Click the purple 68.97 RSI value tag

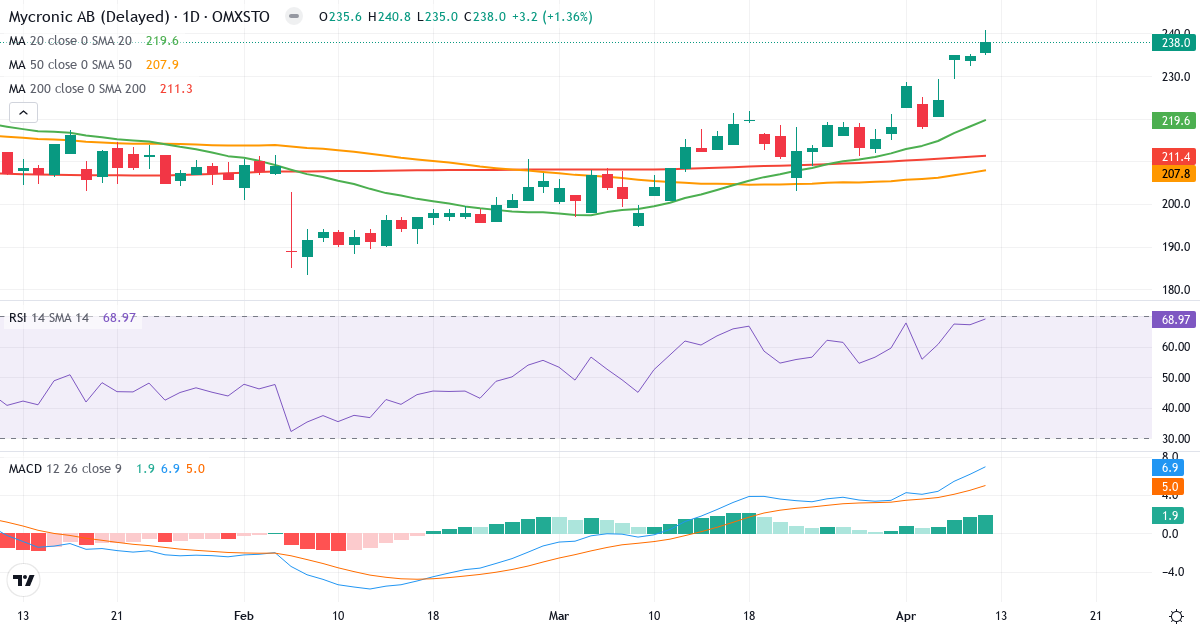point(1173,320)
